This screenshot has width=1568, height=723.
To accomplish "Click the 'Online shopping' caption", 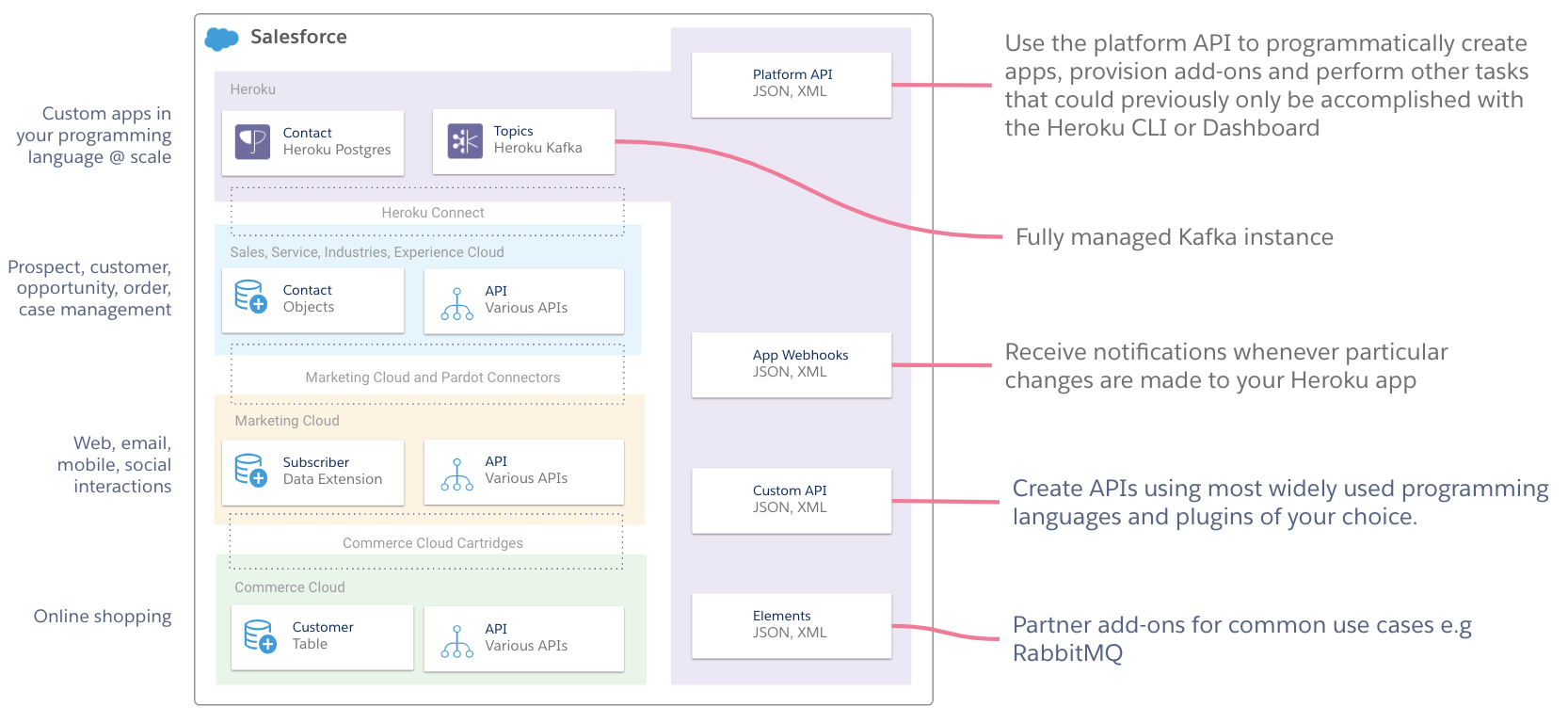I will (x=103, y=617).
